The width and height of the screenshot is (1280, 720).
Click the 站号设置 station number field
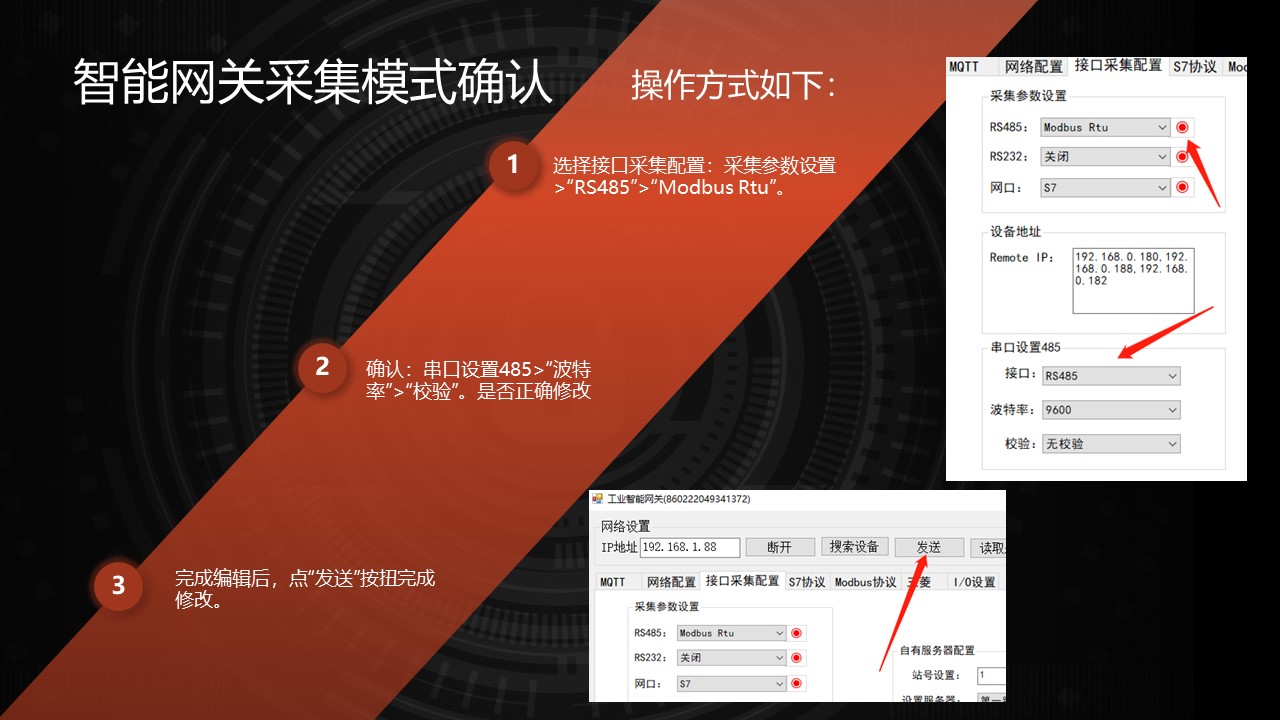click(992, 676)
